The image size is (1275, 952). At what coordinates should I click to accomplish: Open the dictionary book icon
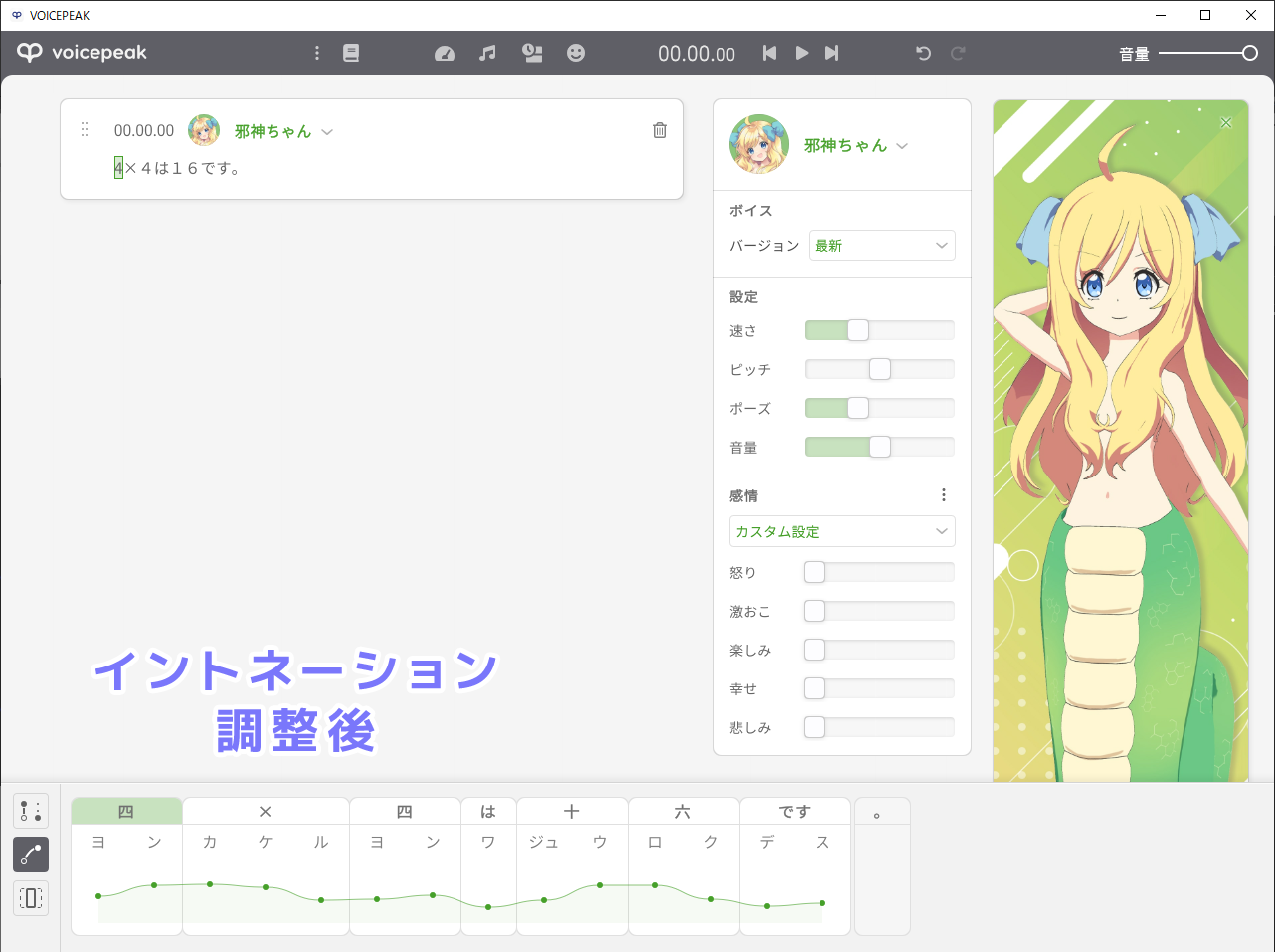(351, 53)
